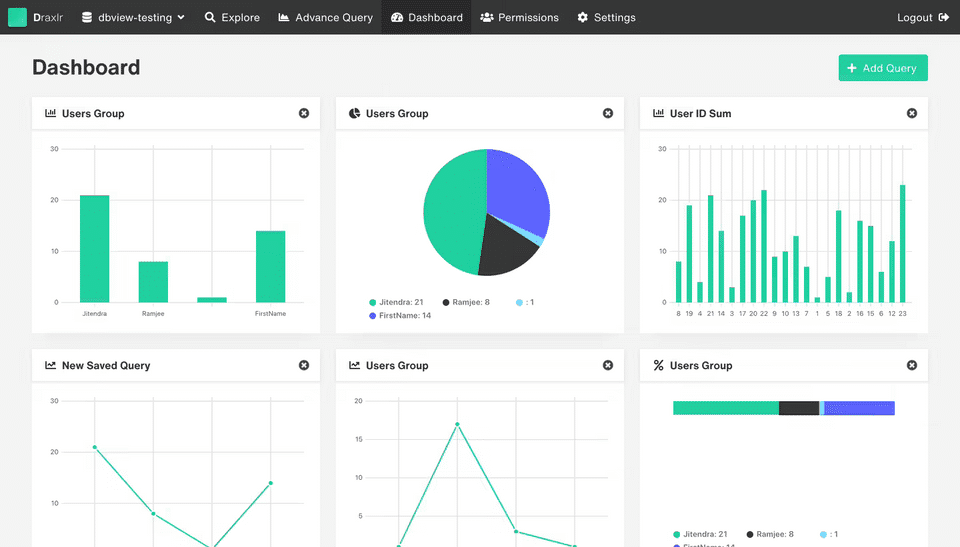
Task: Click the Add Query button
Action: point(883,68)
